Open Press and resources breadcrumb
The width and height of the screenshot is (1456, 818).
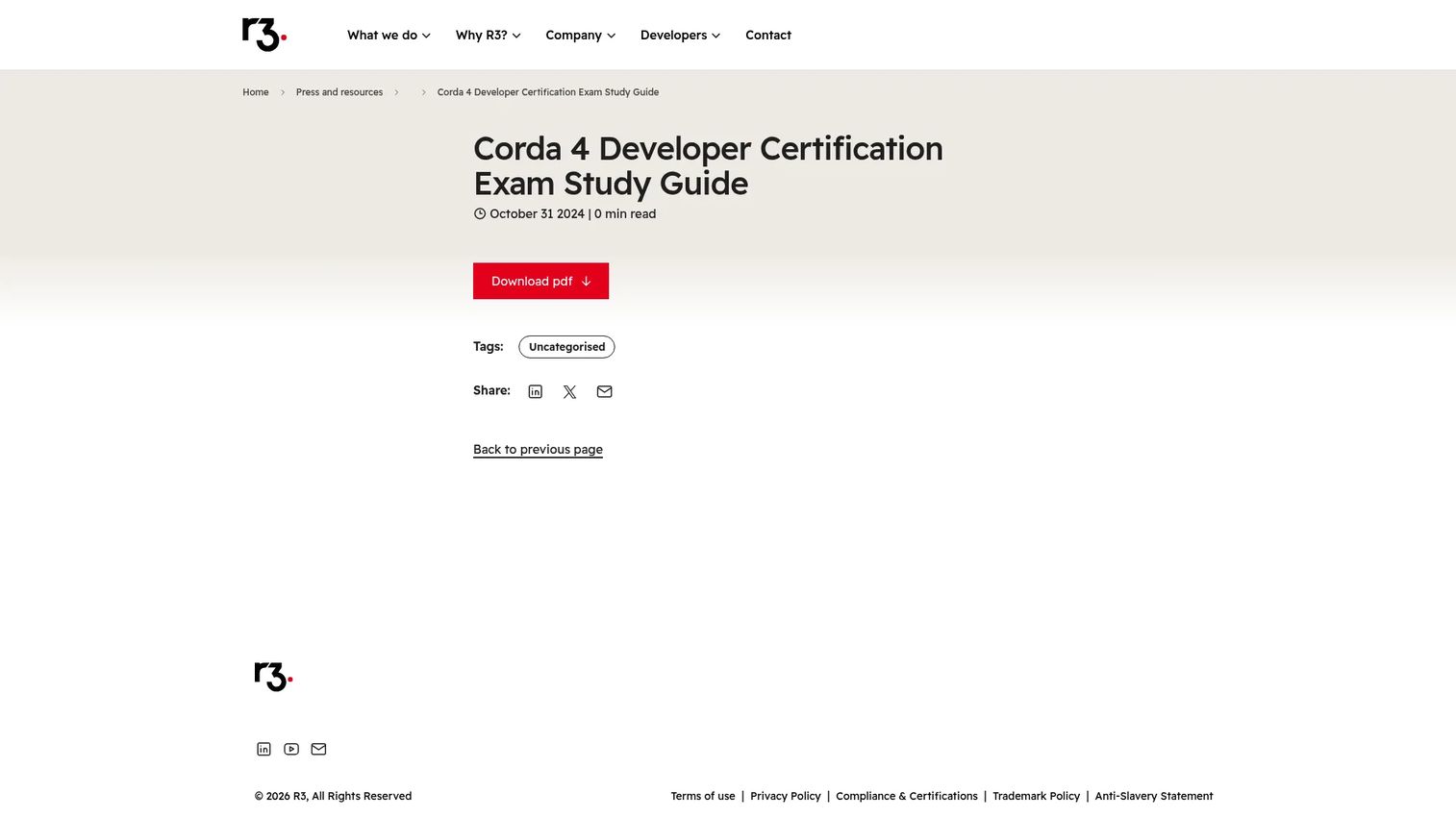coord(339,92)
